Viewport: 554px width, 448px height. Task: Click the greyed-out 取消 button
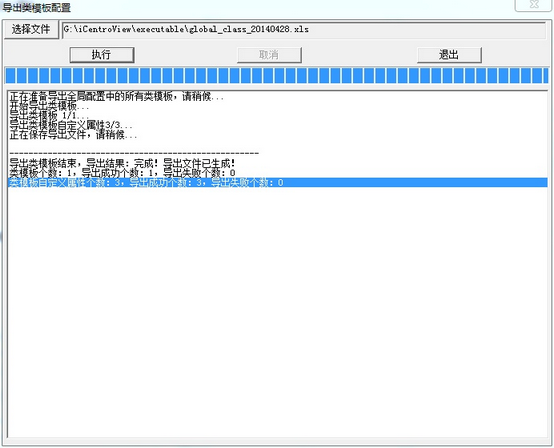tap(269, 55)
